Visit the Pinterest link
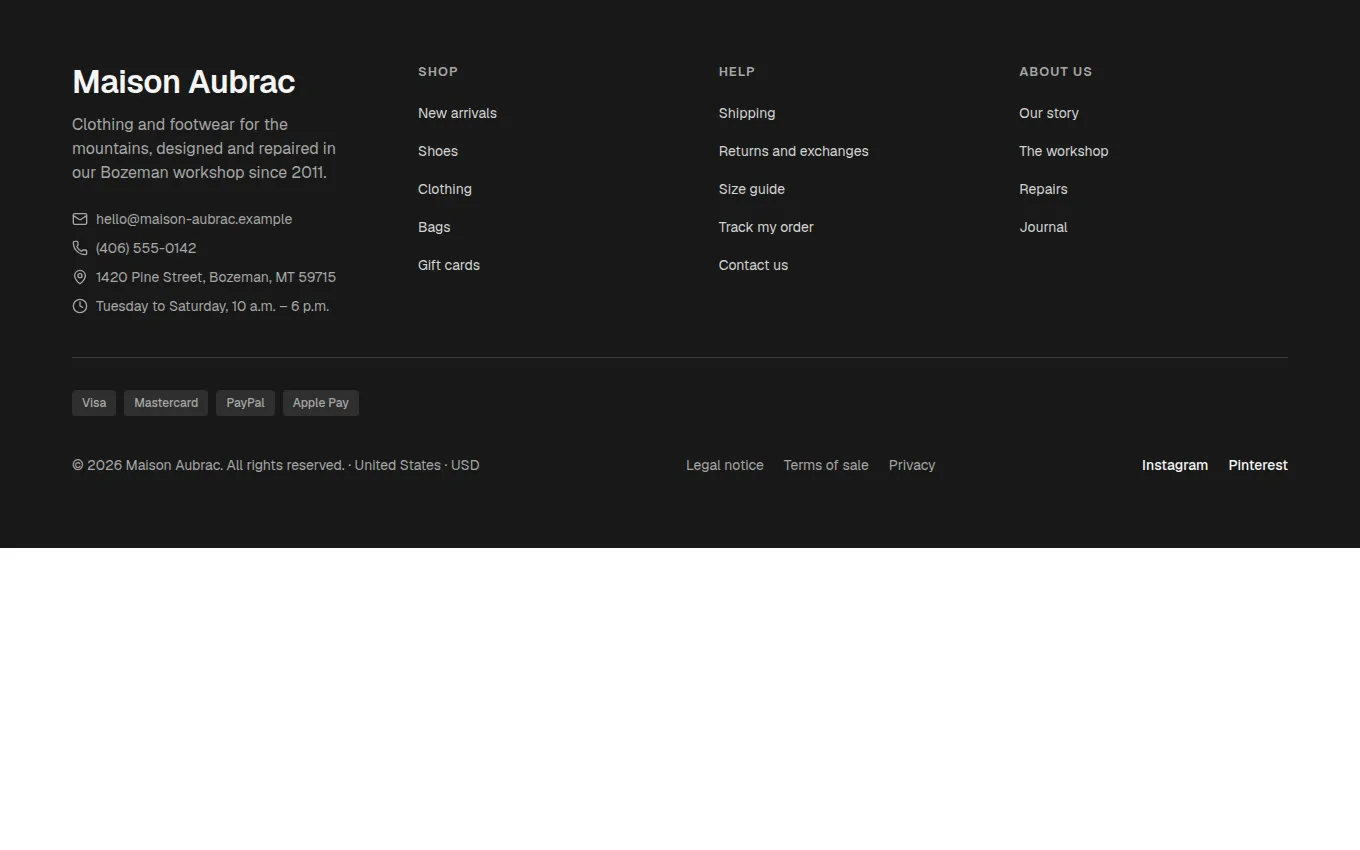 click(x=1258, y=465)
